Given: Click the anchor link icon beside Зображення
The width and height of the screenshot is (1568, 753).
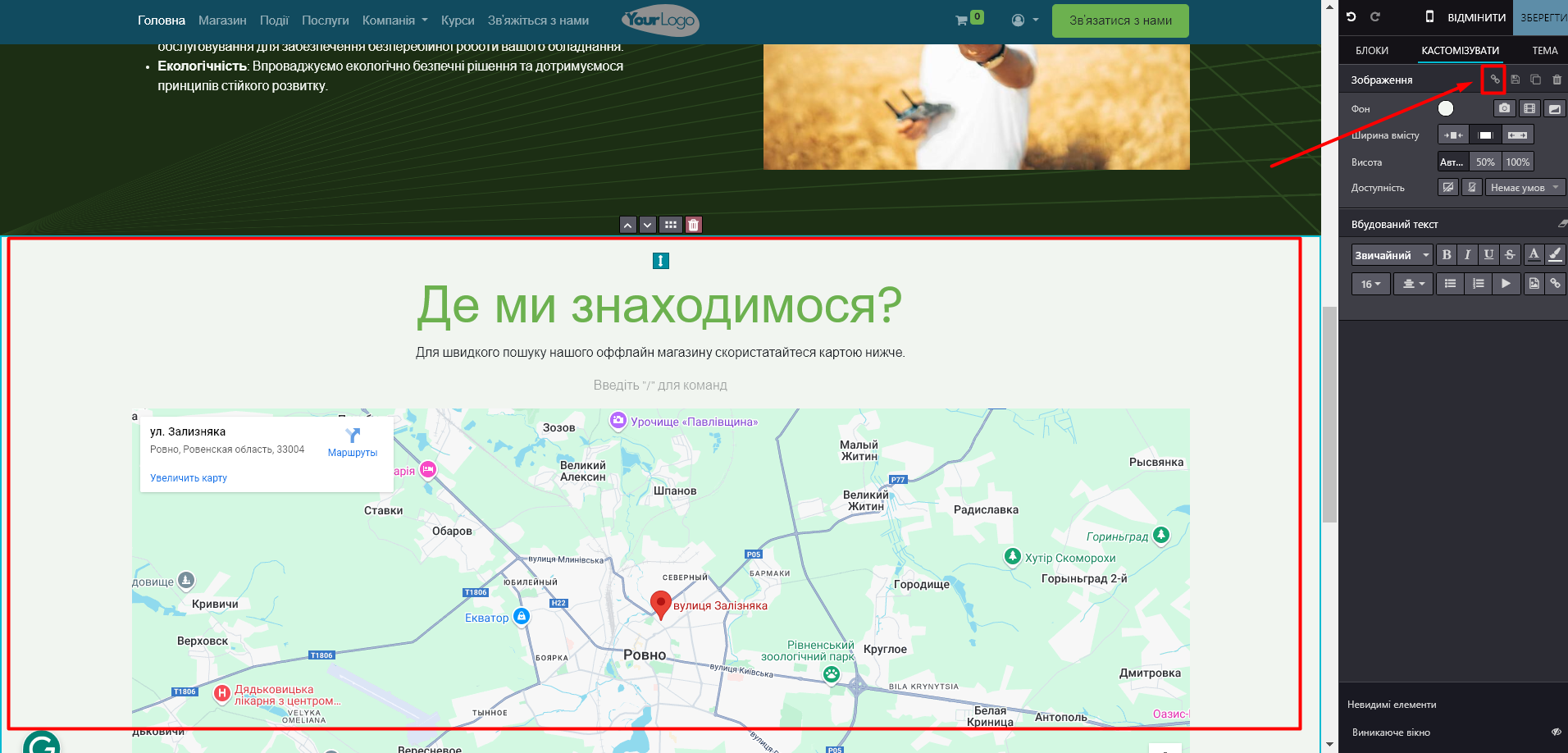Looking at the screenshot, I should point(1494,80).
